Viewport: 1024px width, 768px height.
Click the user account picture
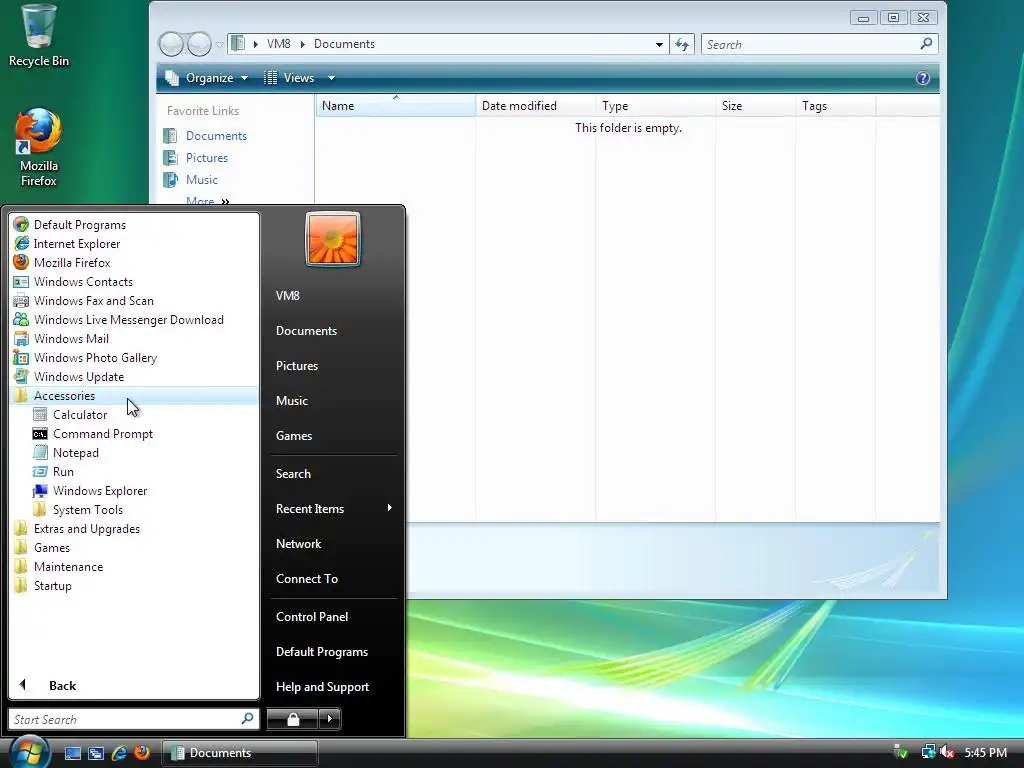click(x=332, y=239)
